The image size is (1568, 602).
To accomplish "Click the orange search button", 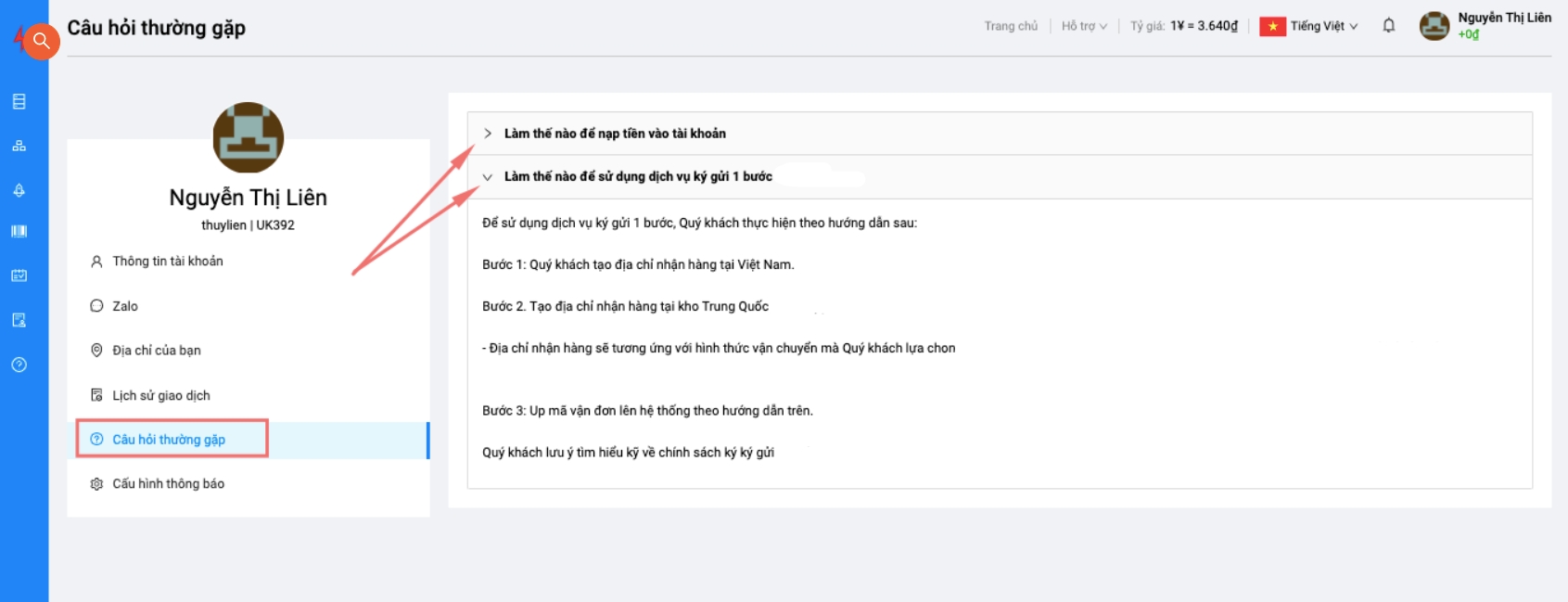I will [x=41, y=41].
